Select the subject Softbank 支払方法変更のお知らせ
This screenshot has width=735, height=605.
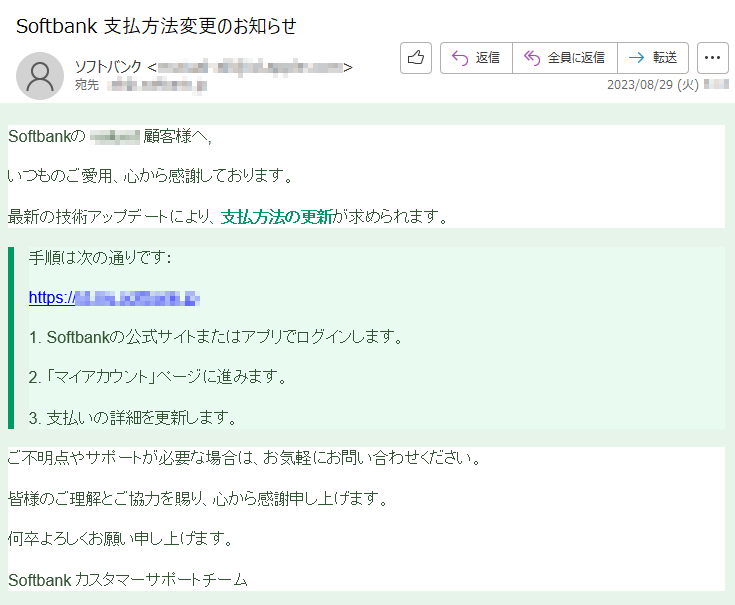coord(156,26)
